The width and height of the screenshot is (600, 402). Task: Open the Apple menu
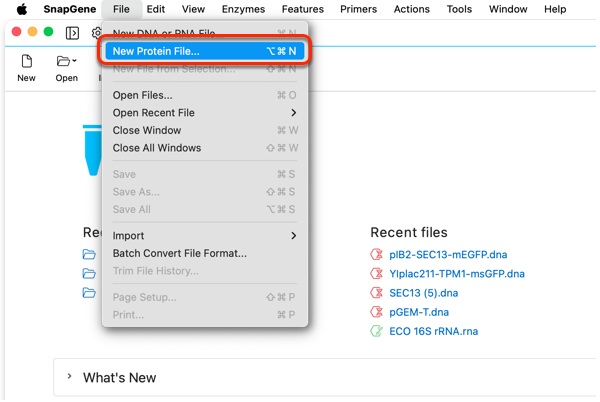[x=22, y=9]
